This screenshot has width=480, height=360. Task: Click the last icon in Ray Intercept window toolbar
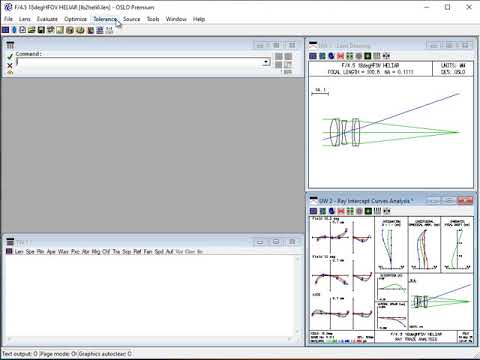point(386,211)
